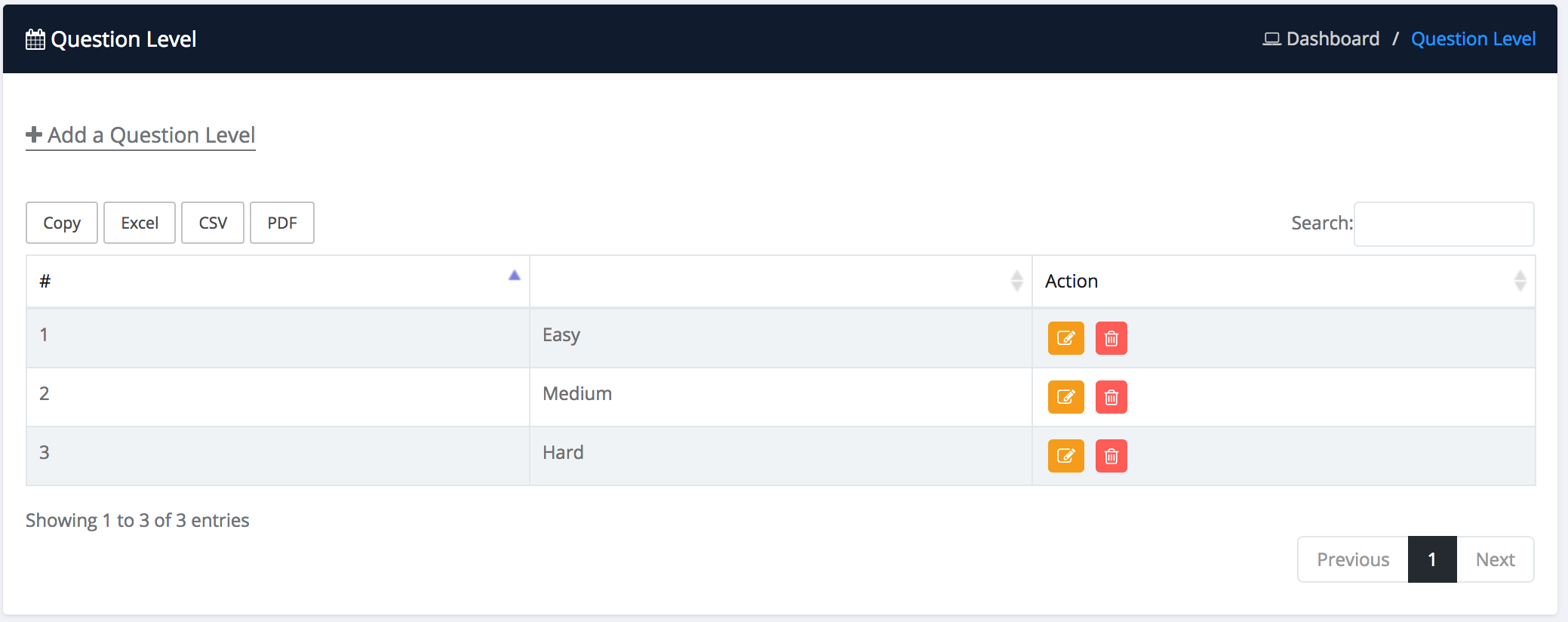Export table to Excel
The width and height of the screenshot is (1568, 622).
coord(140,223)
